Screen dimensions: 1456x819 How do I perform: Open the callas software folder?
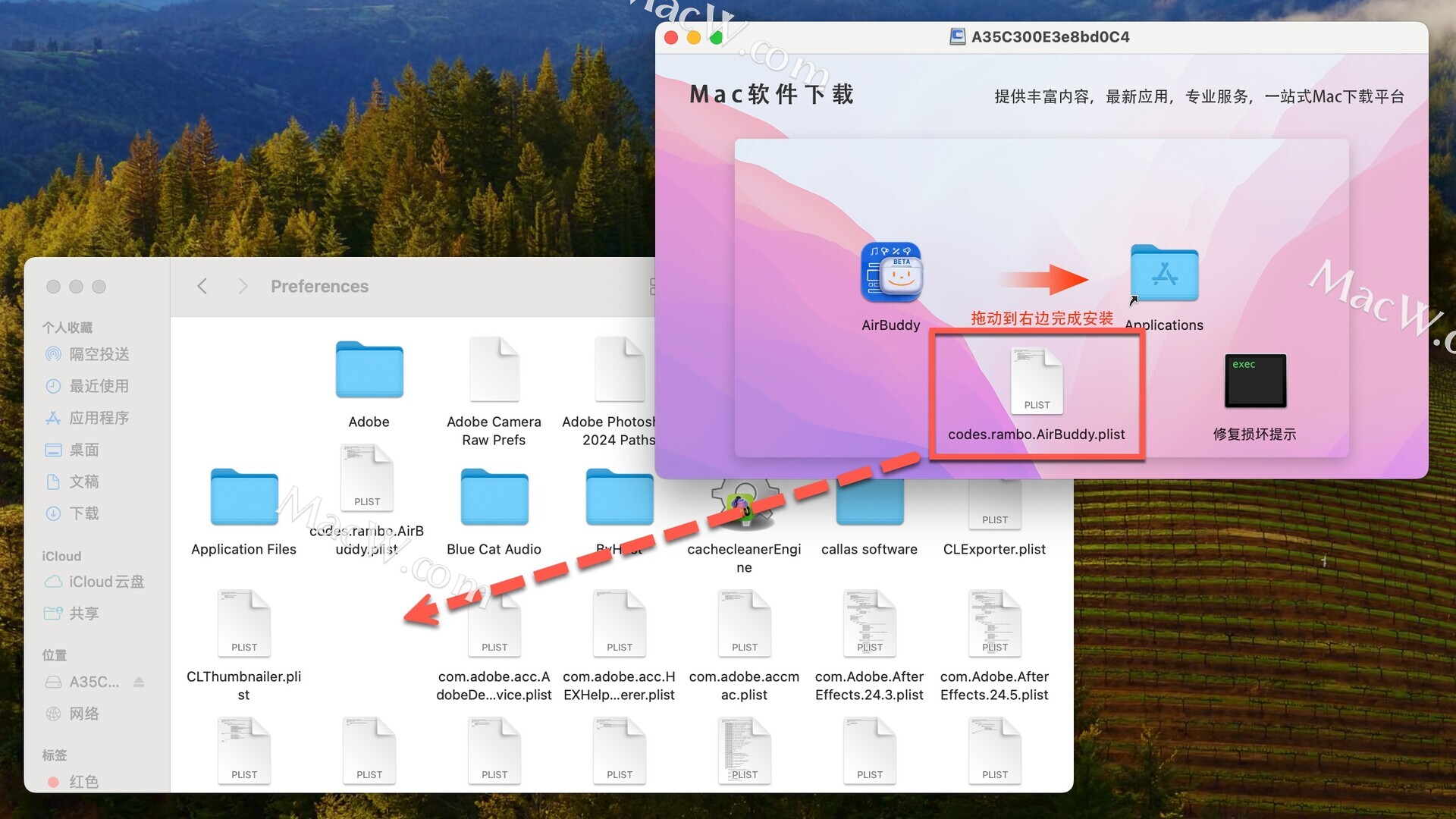[870, 502]
